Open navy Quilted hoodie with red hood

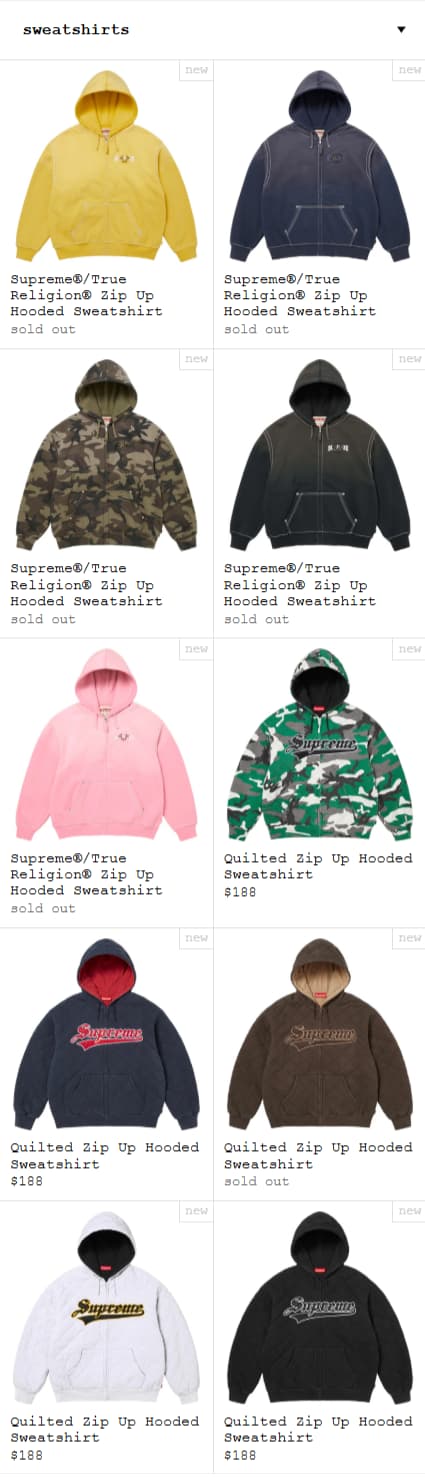[106, 1034]
